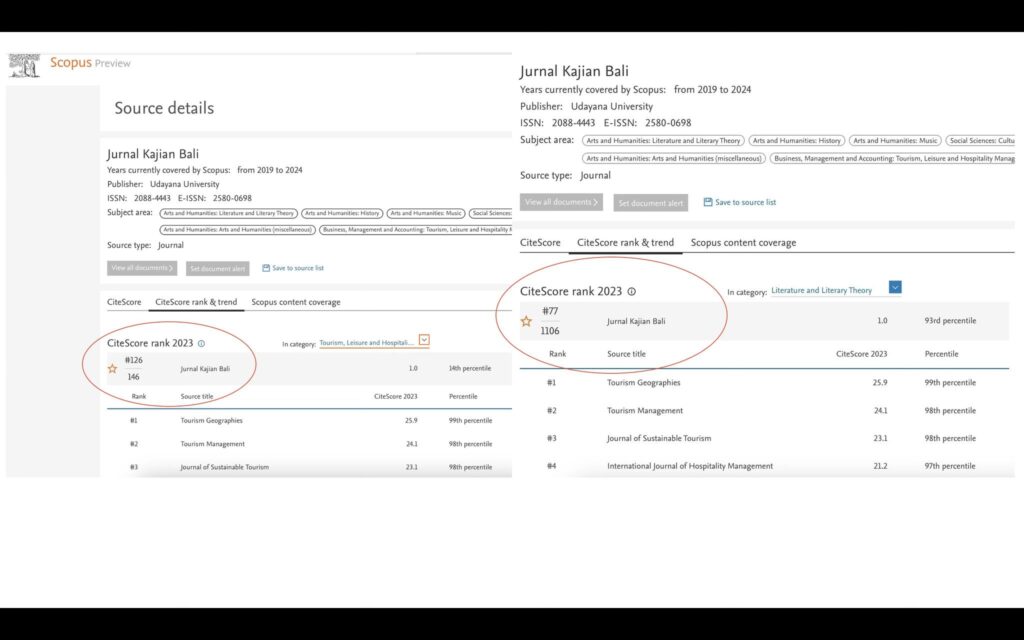Screen dimensions: 1024x640
Task: Click Social Sciences tag in right panel
Action: 980,140
